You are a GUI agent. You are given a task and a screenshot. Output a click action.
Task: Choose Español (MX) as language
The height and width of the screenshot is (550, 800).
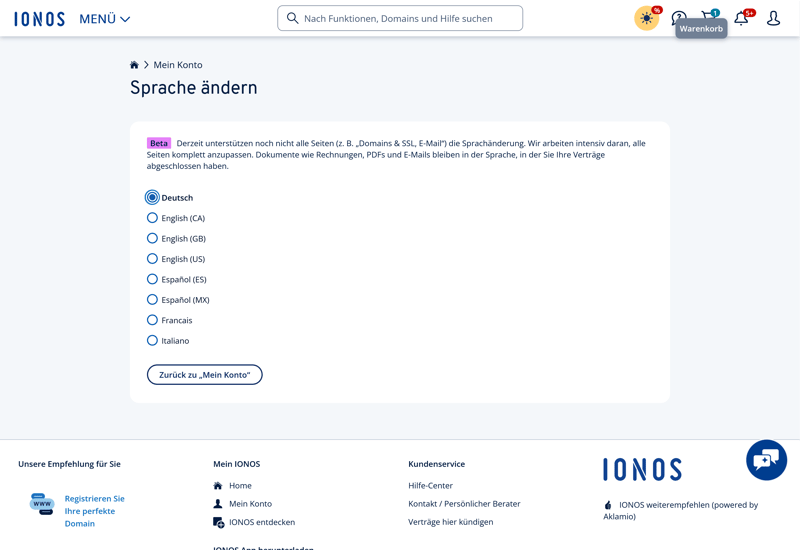pos(152,300)
